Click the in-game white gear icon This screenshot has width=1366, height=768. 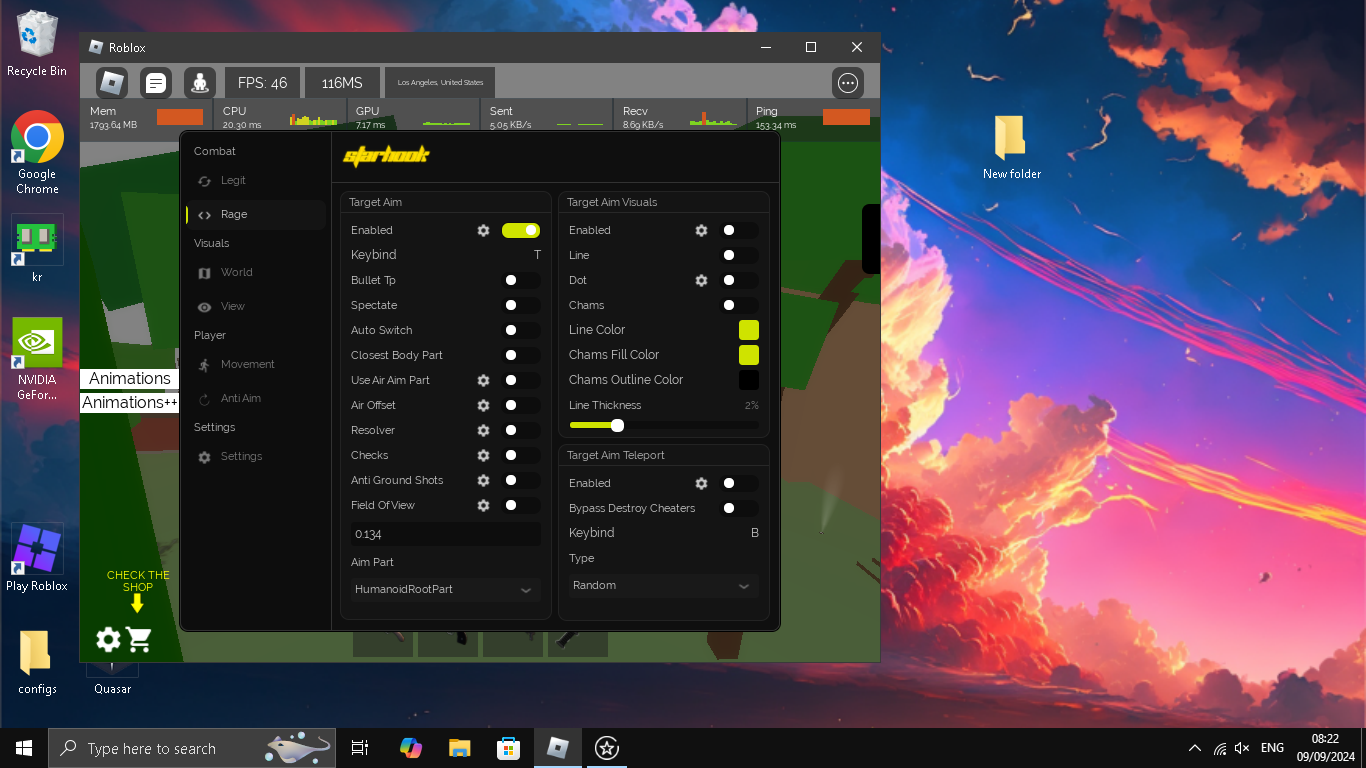[108, 640]
